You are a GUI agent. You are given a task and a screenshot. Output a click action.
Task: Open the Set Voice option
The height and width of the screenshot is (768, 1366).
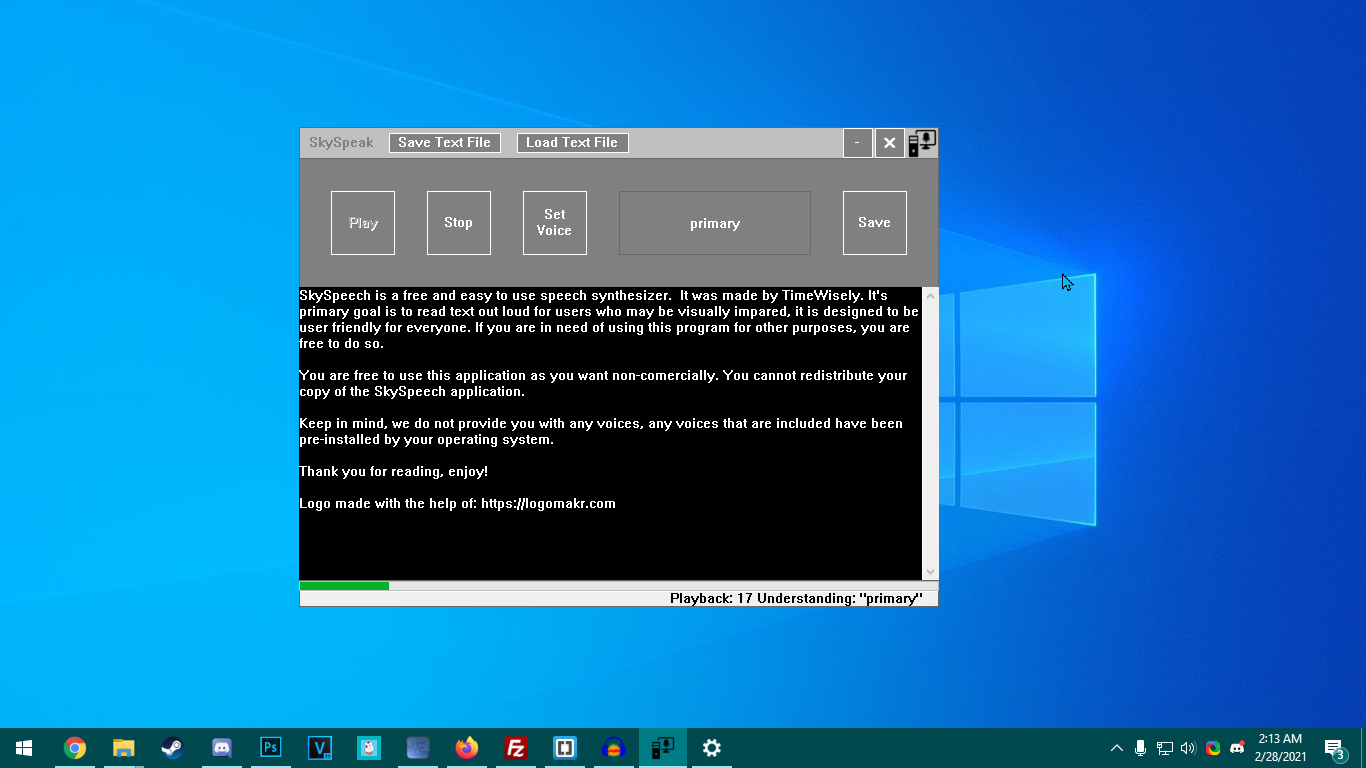554,223
